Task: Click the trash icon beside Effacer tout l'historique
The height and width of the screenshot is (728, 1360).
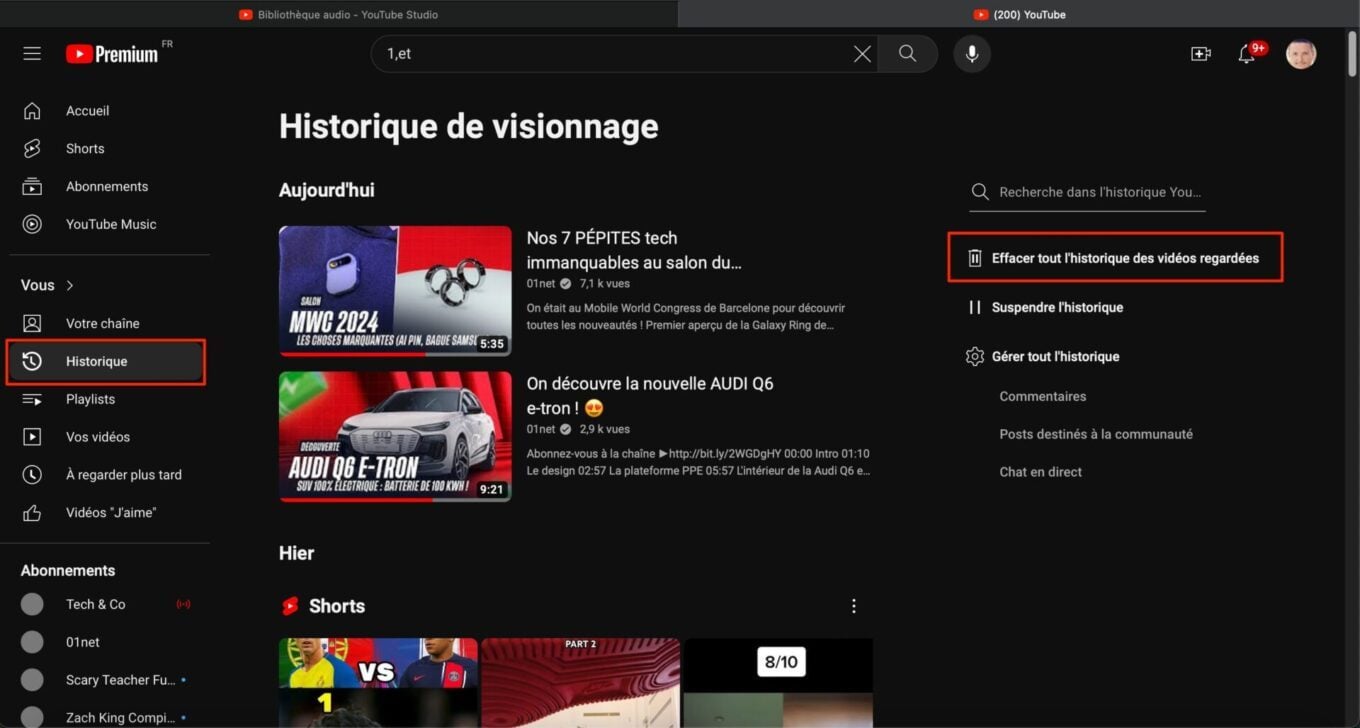Action: click(x=975, y=258)
